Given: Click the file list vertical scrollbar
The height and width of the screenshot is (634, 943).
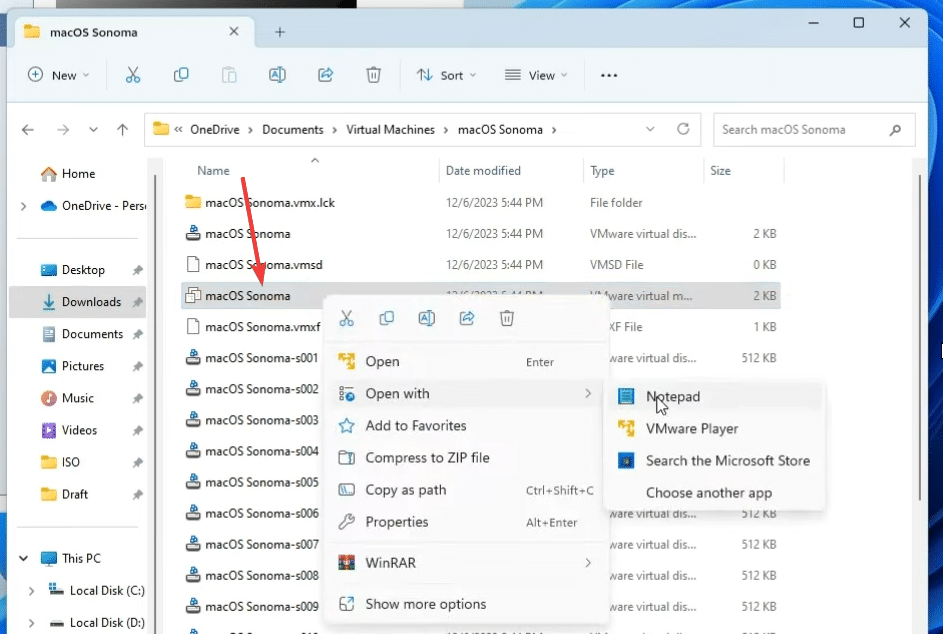Looking at the screenshot, I should 920,337.
